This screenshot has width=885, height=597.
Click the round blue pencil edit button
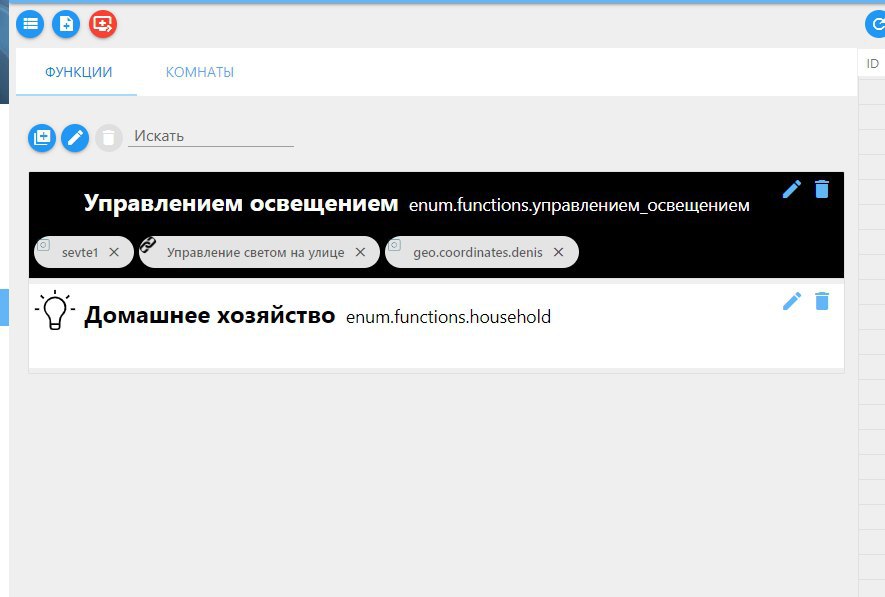75,138
